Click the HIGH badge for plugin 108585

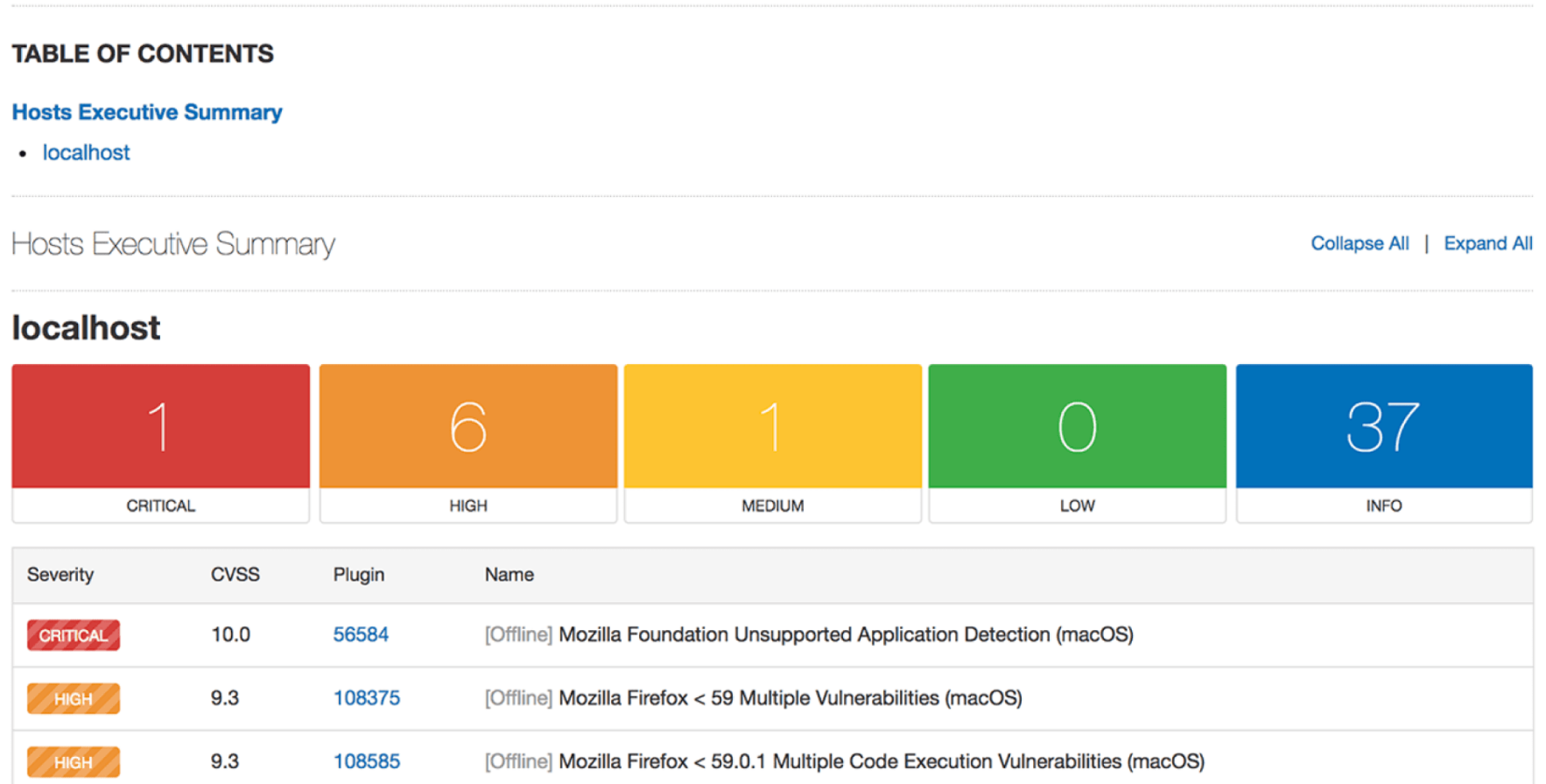pos(74,762)
